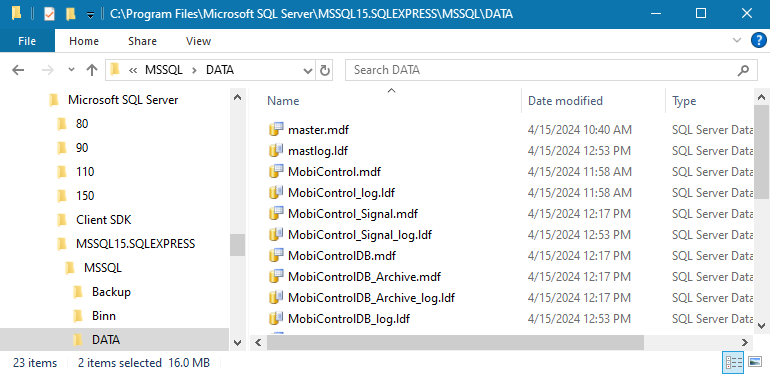Click MSSQL in the address bar

(164, 70)
